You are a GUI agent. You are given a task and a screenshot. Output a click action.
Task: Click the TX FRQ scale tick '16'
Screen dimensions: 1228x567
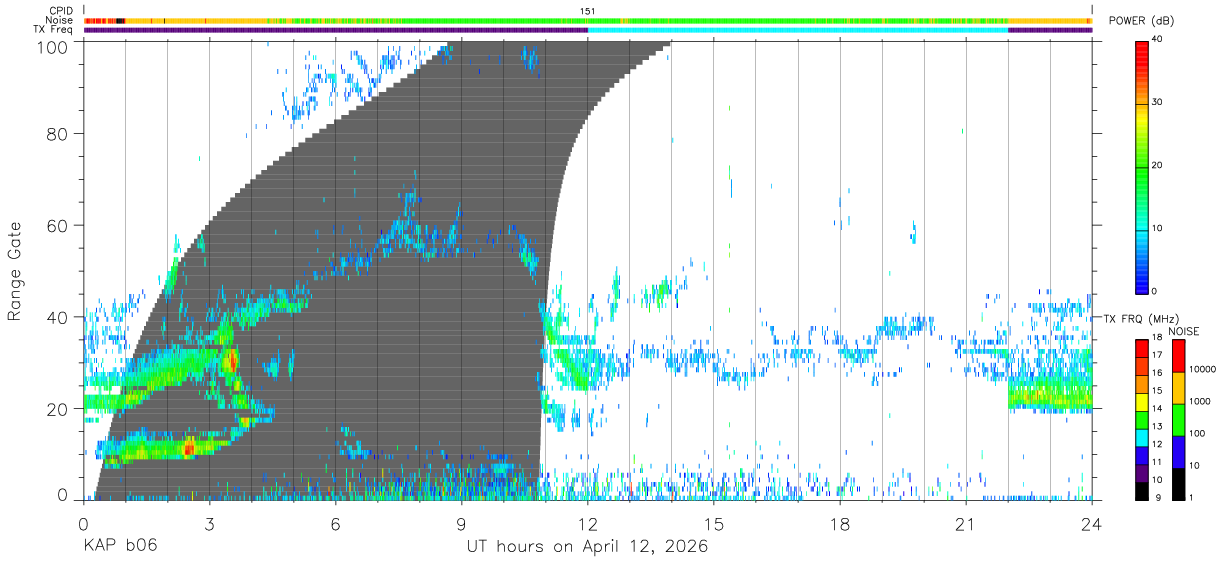tap(1158, 372)
